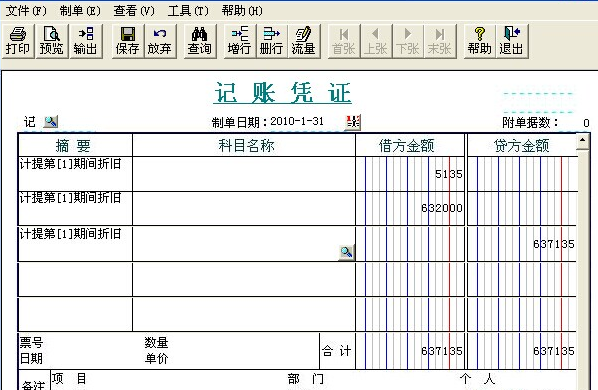Click the 个人 label
Image resolution: width=598 pixels, height=390 pixels.
click(x=477, y=379)
